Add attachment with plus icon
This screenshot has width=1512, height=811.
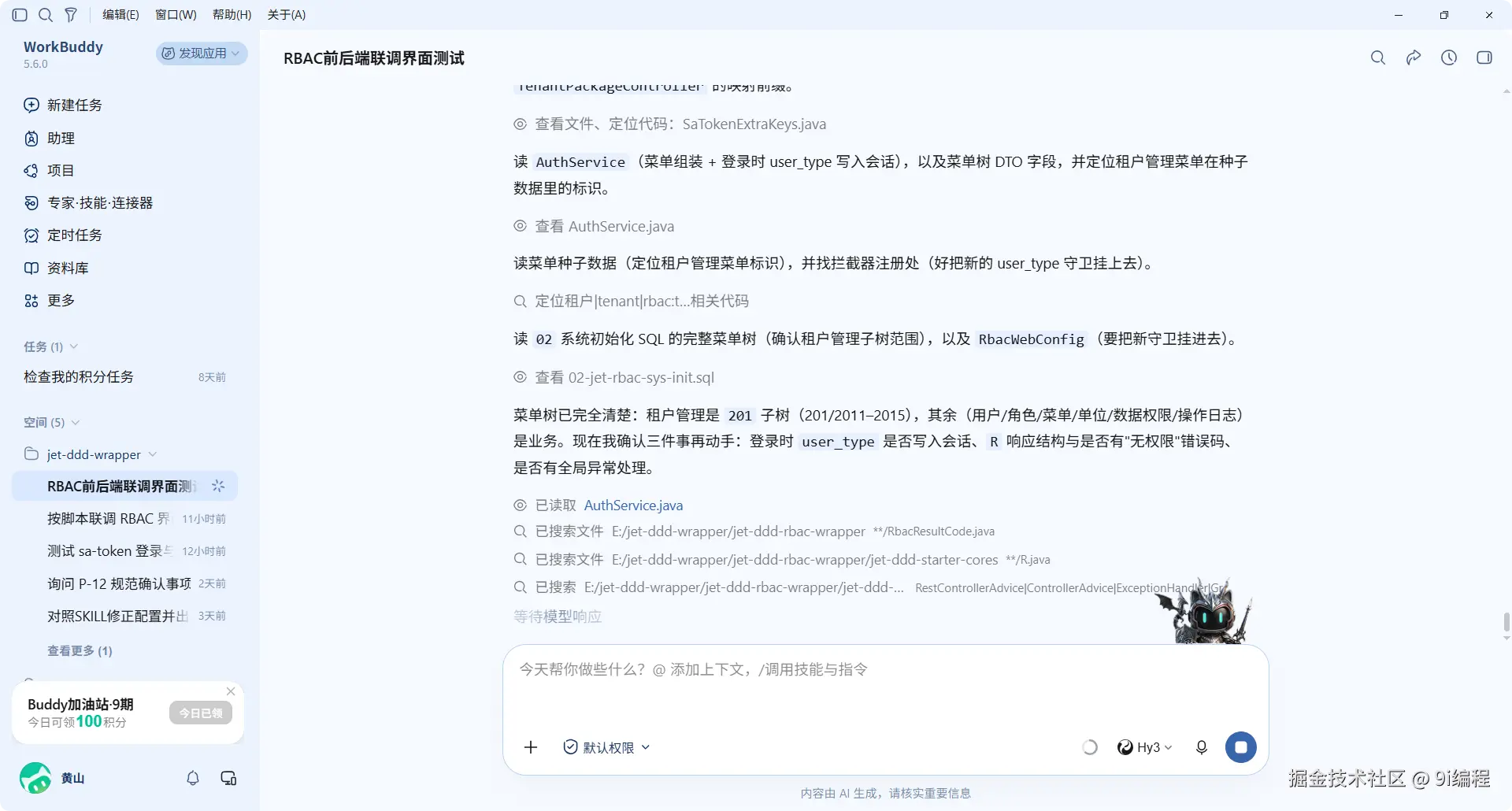click(x=531, y=747)
